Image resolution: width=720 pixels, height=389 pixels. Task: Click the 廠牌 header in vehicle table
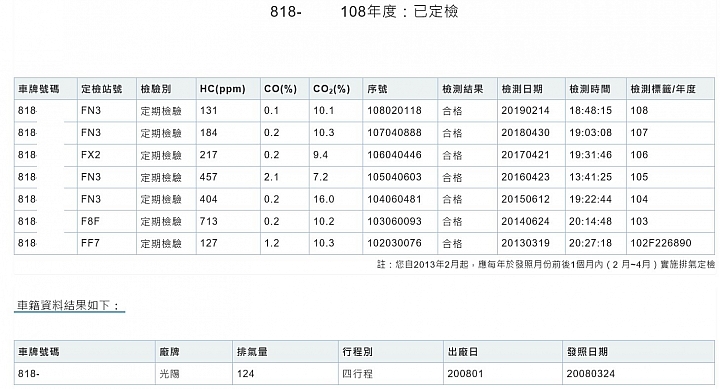click(x=169, y=352)
